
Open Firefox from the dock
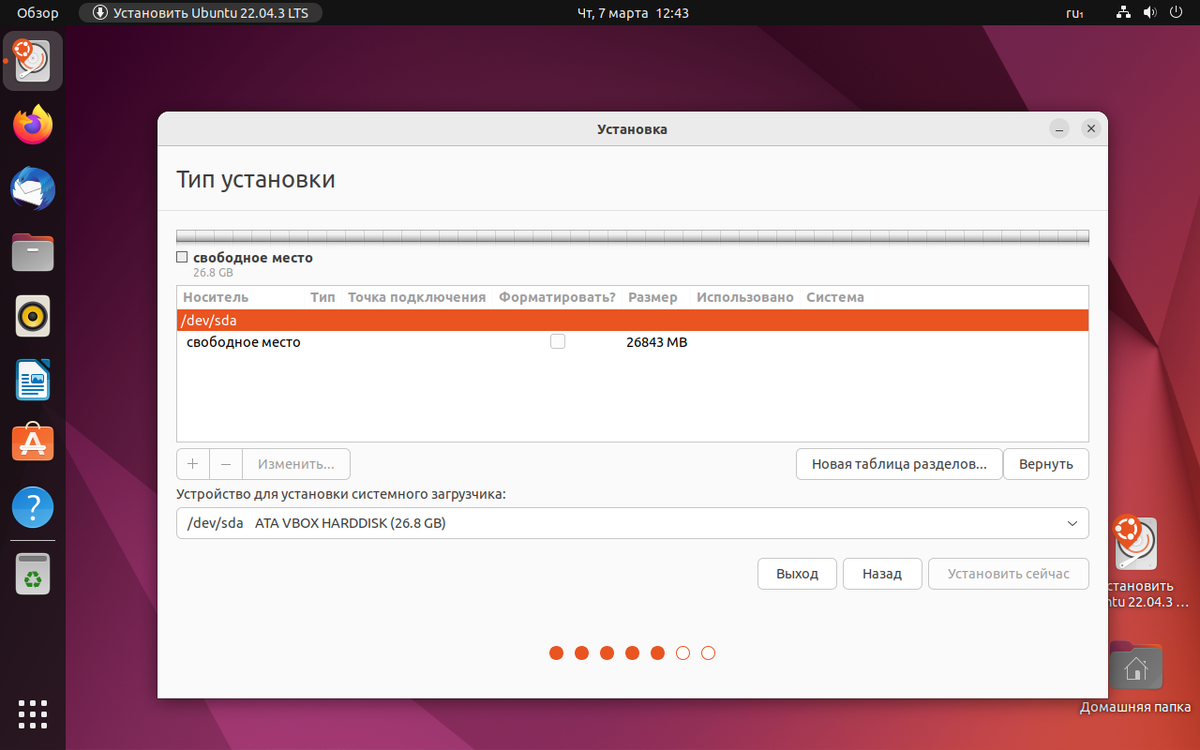(x=32, y=125)
